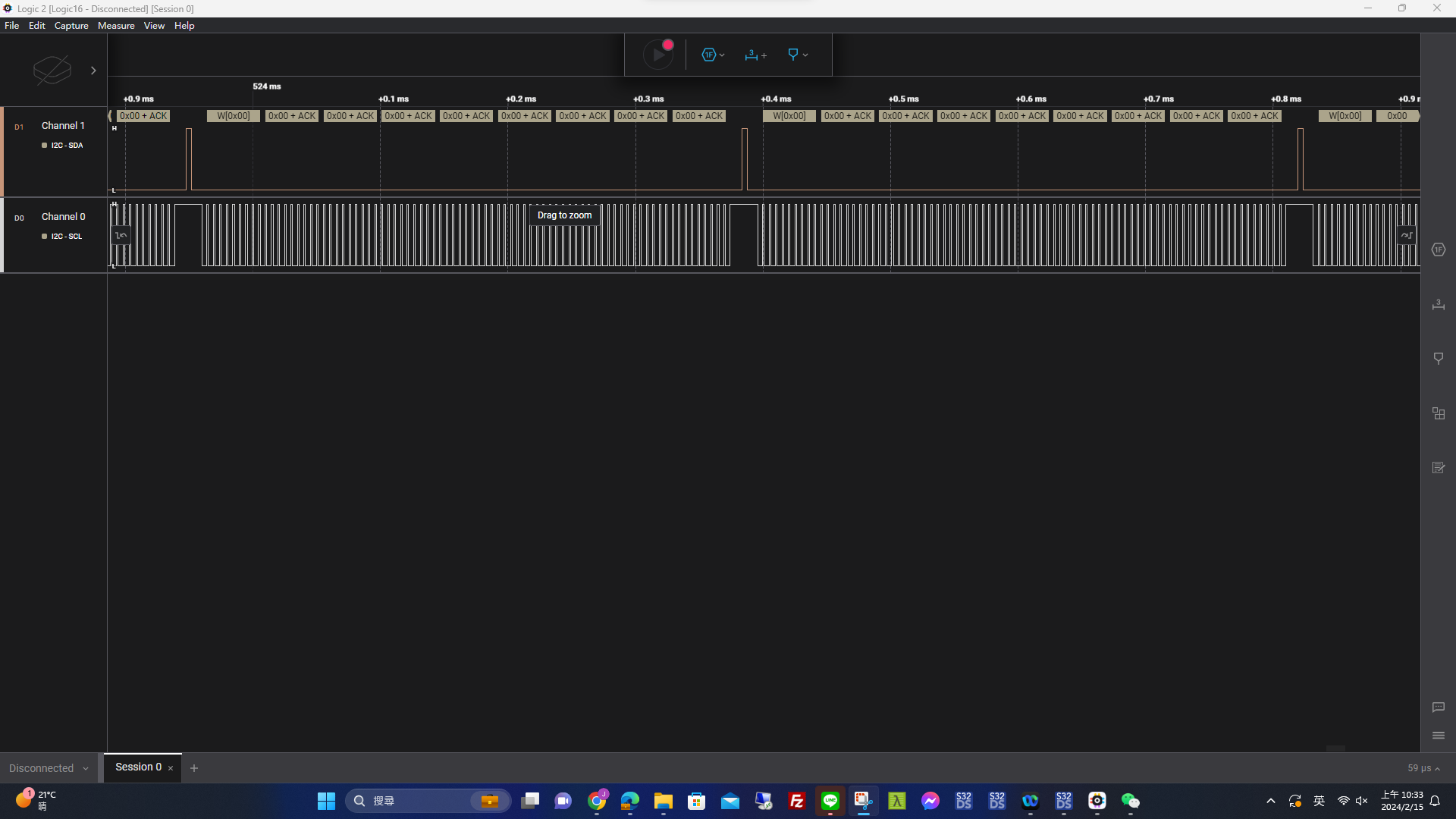Expand the device settings chevron arrow
Screen dimensions: 1456x819
click(93, 71)
